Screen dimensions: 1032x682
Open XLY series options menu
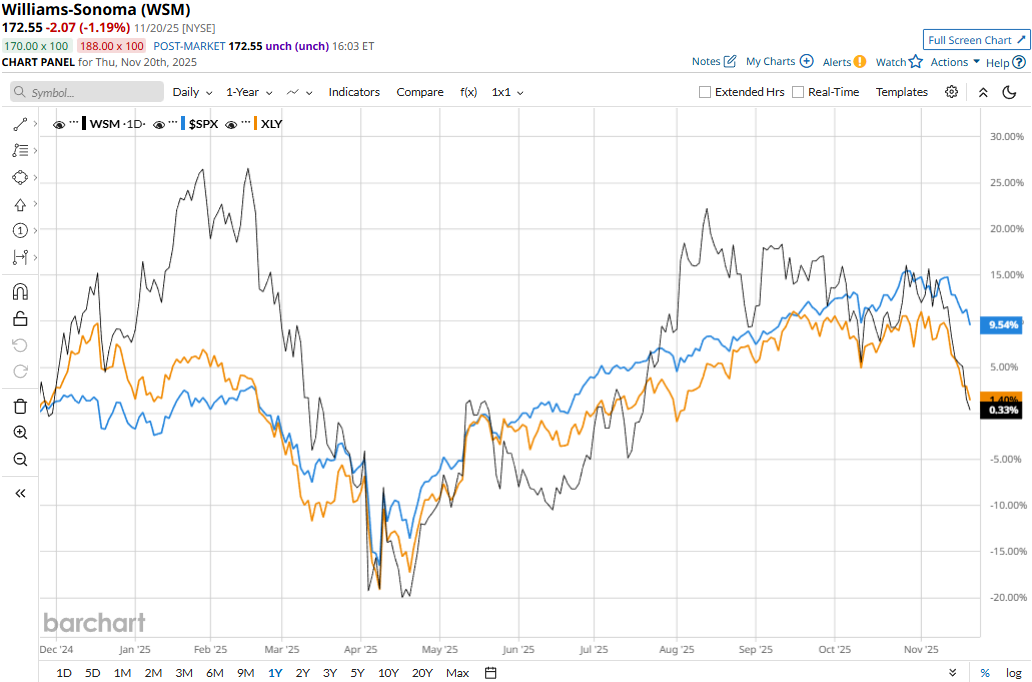pyautogui.click(x=245, y=123)
